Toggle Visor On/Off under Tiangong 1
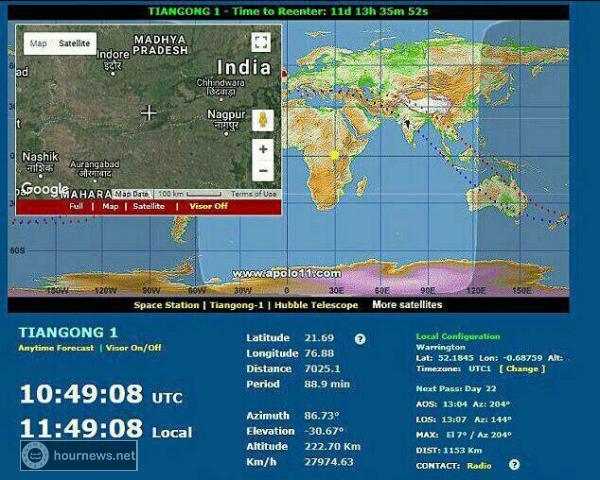This screenshot has height=480, width=600. pos(133,348)
